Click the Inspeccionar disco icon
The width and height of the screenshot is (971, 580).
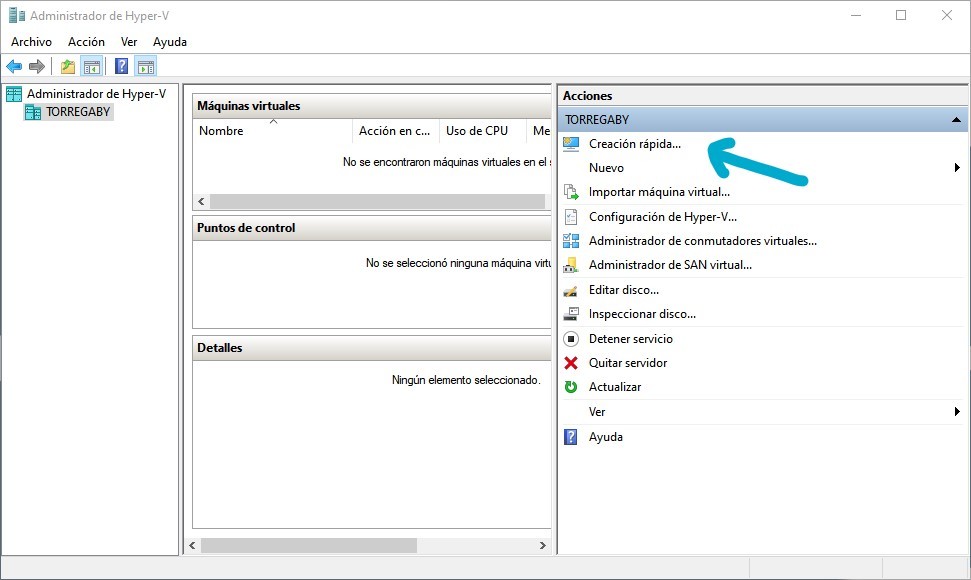571,314
